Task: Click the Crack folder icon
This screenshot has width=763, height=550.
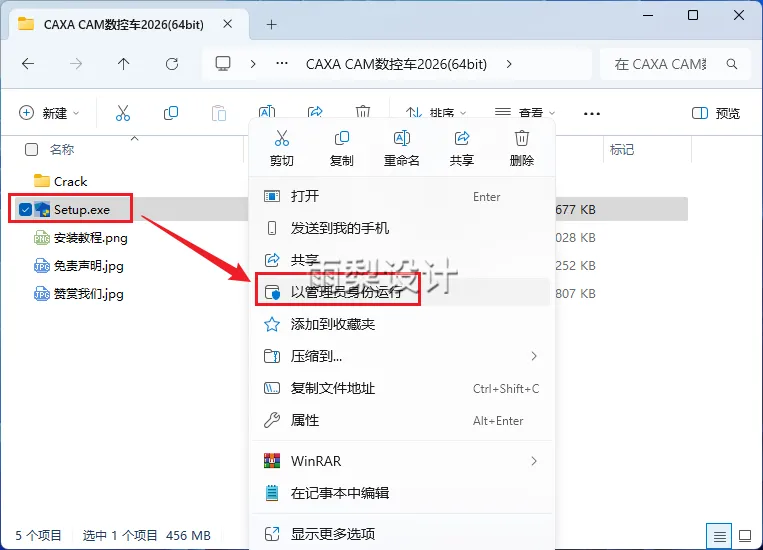Action: click(x=42, y=181)
